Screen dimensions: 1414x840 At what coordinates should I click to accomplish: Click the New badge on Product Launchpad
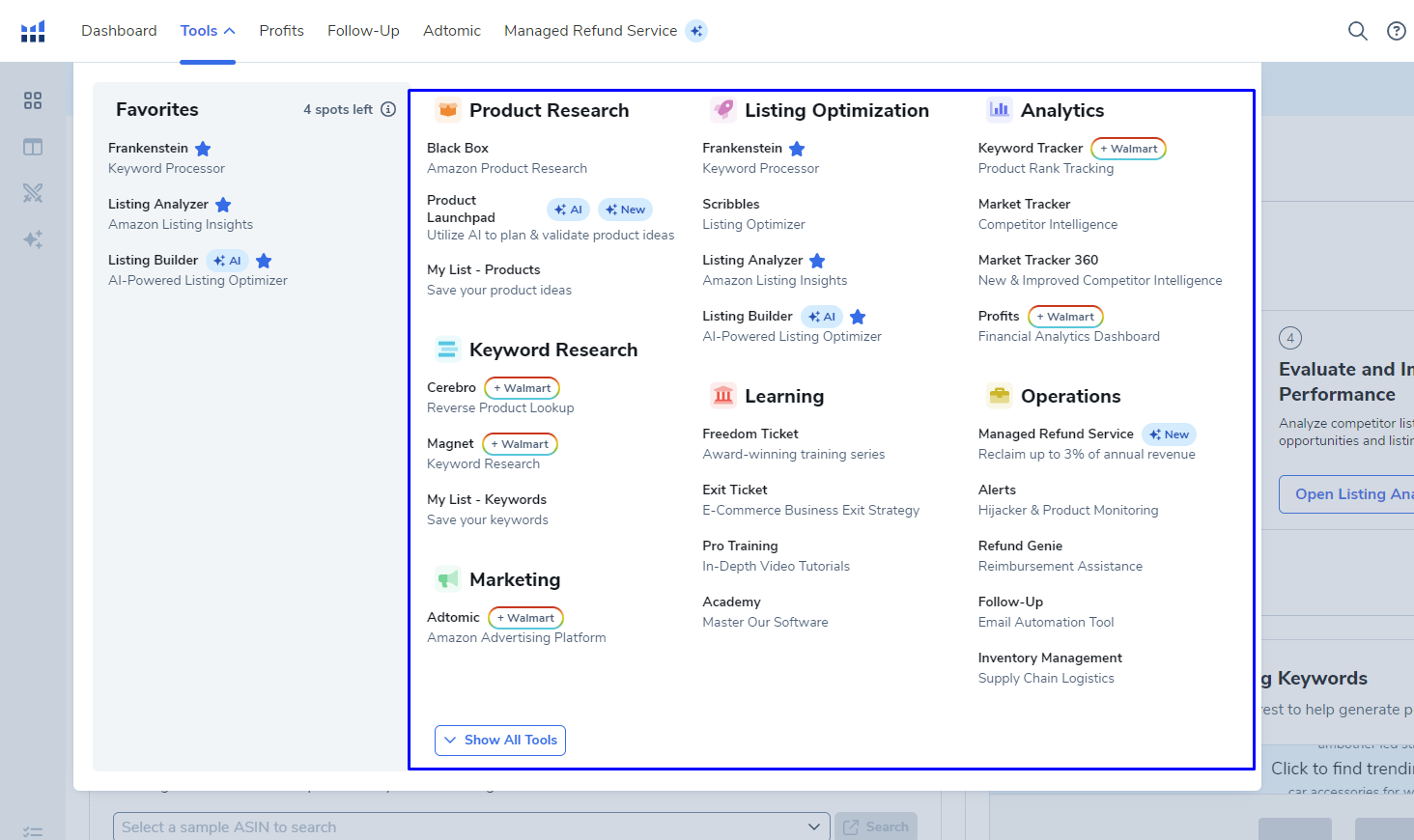tap(626, 210)
